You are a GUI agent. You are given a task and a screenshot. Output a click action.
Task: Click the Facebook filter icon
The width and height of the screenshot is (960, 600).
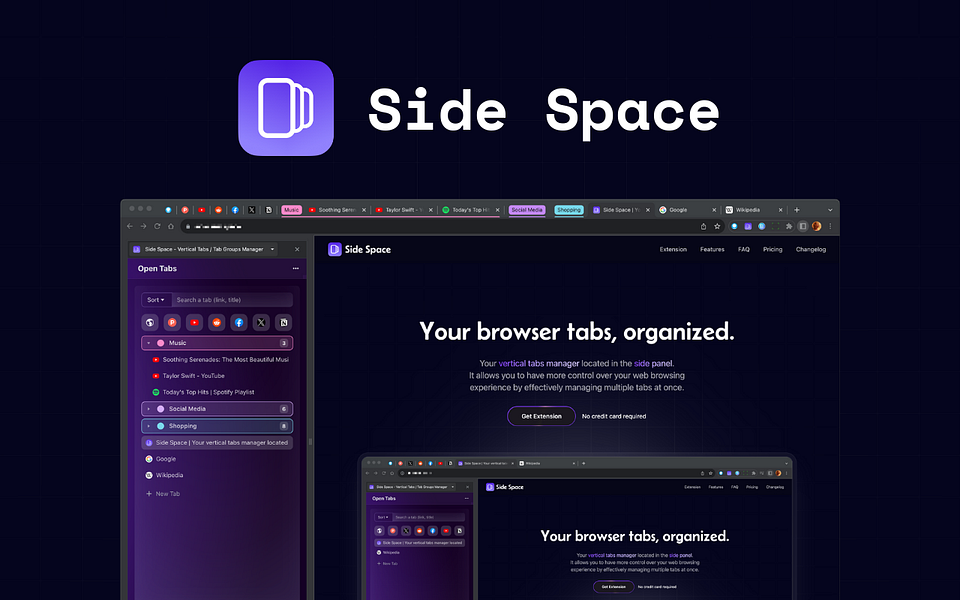click(239, 322)
